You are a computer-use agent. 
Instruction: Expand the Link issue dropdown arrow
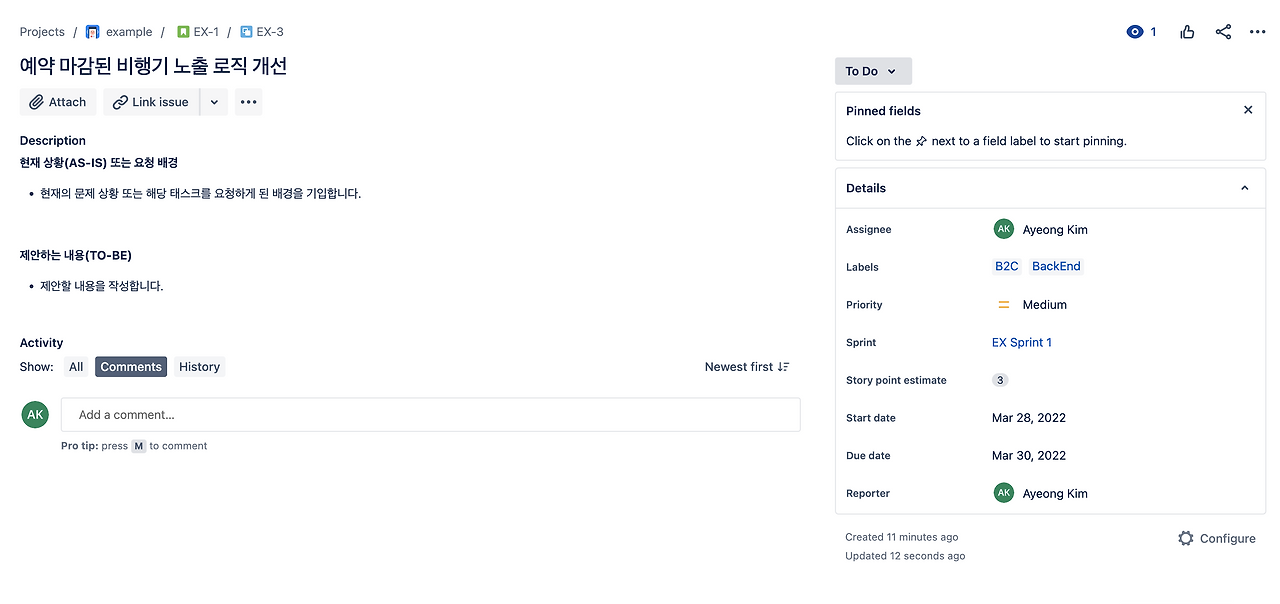[214, 102]
